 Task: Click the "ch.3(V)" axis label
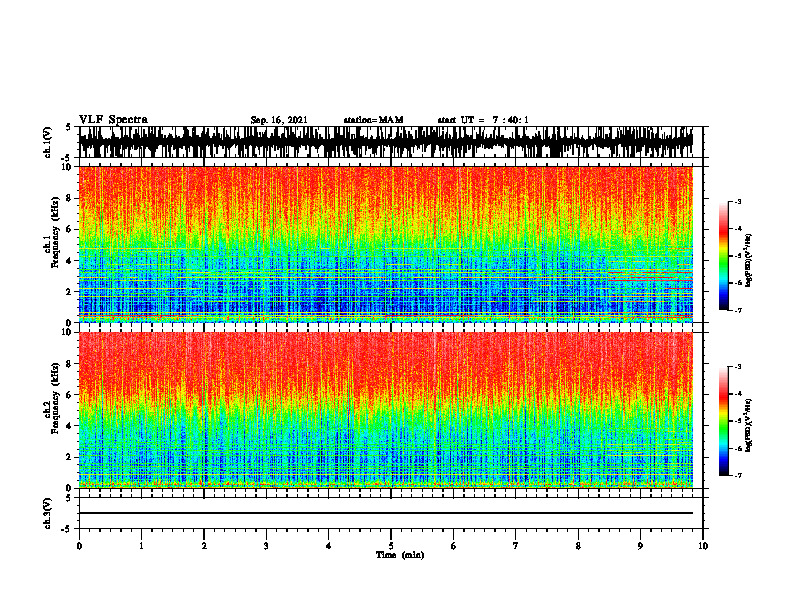pos(48,513)
